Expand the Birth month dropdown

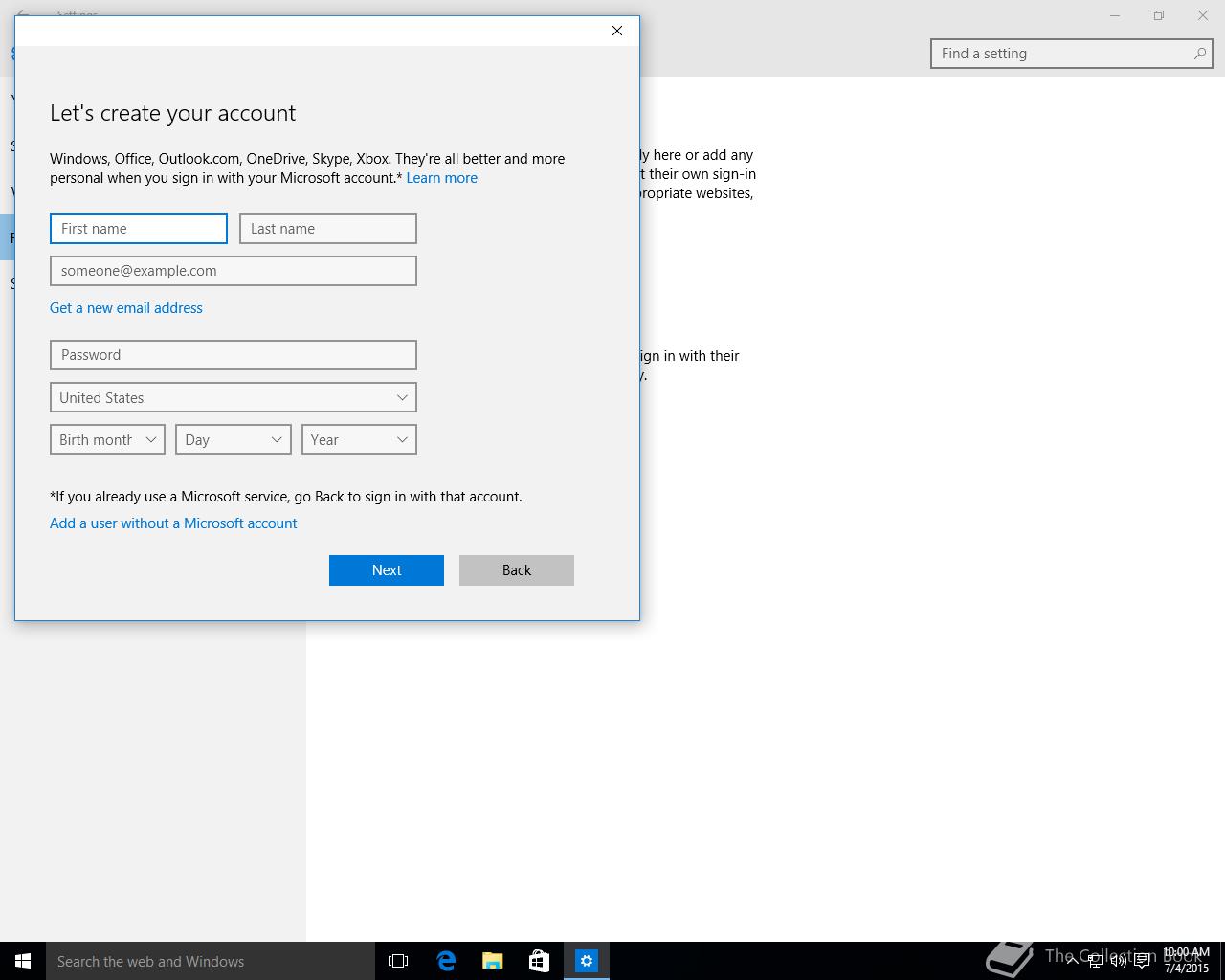click(107, 439)
